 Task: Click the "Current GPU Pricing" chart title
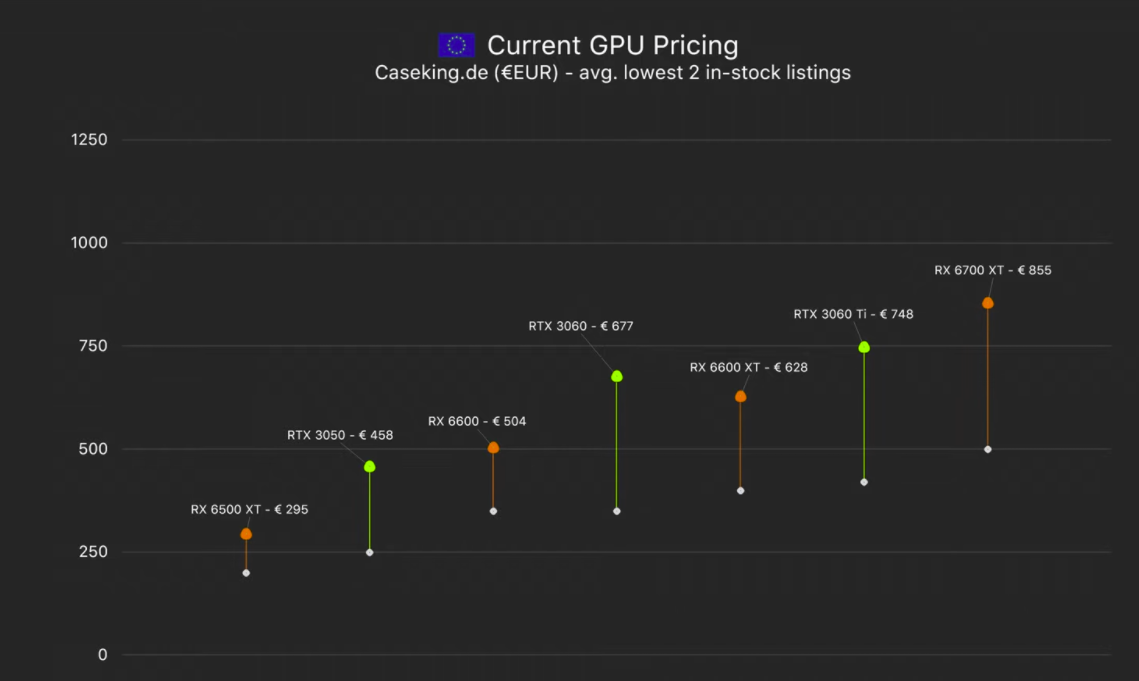612,45
